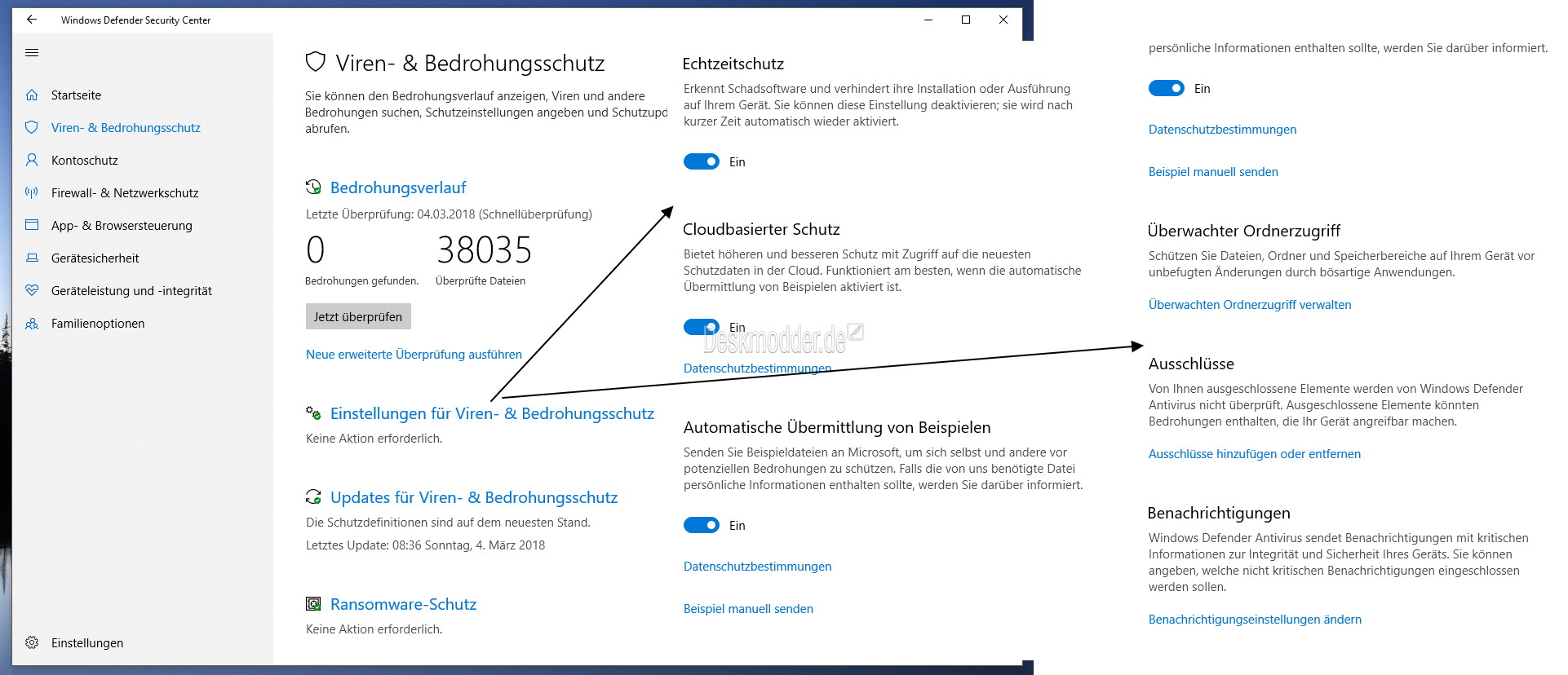The image size is (1568, 675).
Task: Open Datenschutzbestimmungen in the right column
Action: 1222,130
